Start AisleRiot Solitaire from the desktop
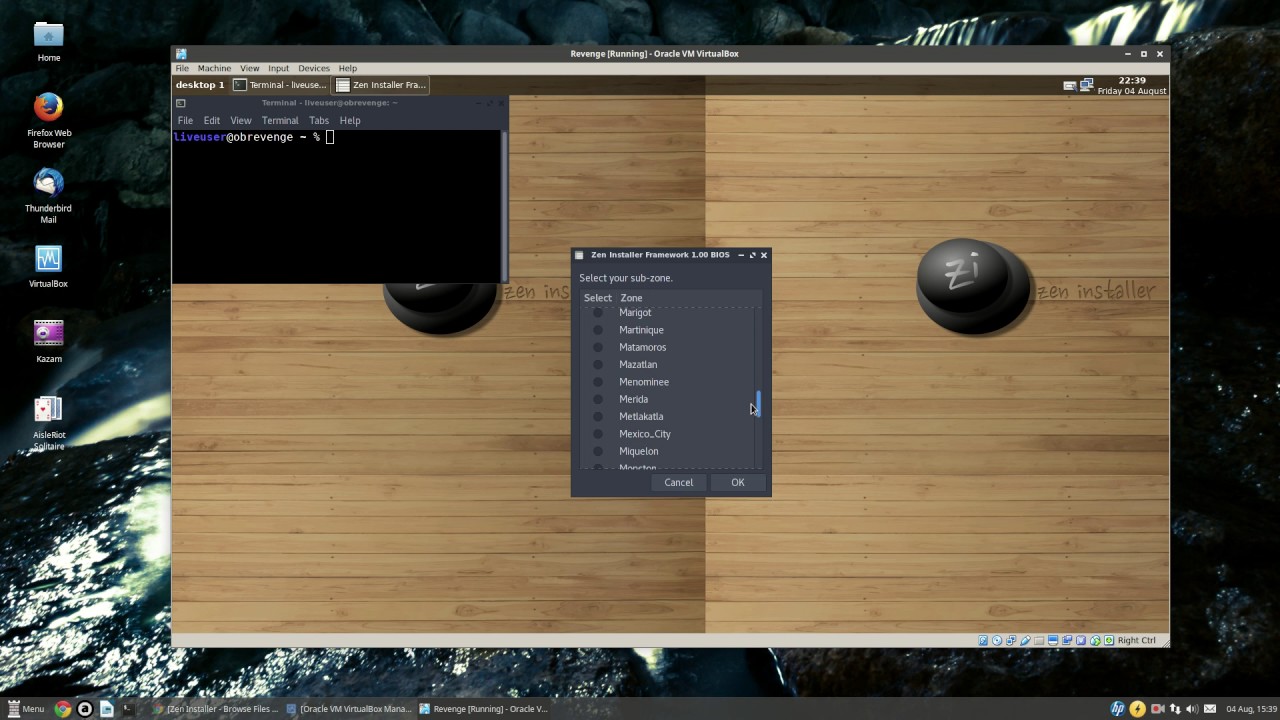This screenshot has width=1280, height=720. pyautogui.click(x=48, y=410)
